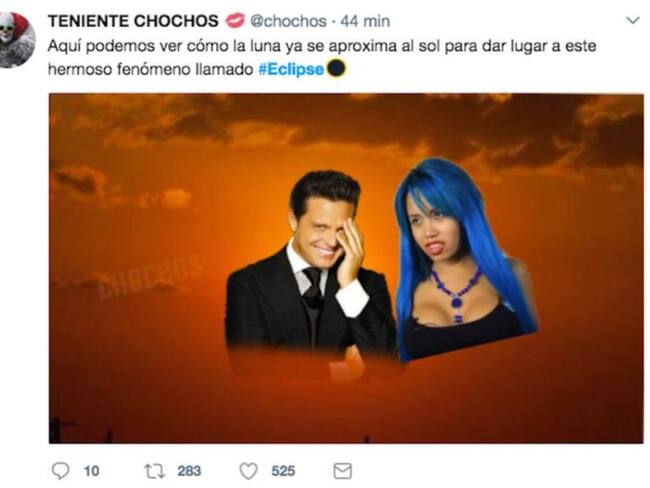This screenshot has height=488, width=650.
Task: Like the tweet with the heart icon
Action: (249, 471)
